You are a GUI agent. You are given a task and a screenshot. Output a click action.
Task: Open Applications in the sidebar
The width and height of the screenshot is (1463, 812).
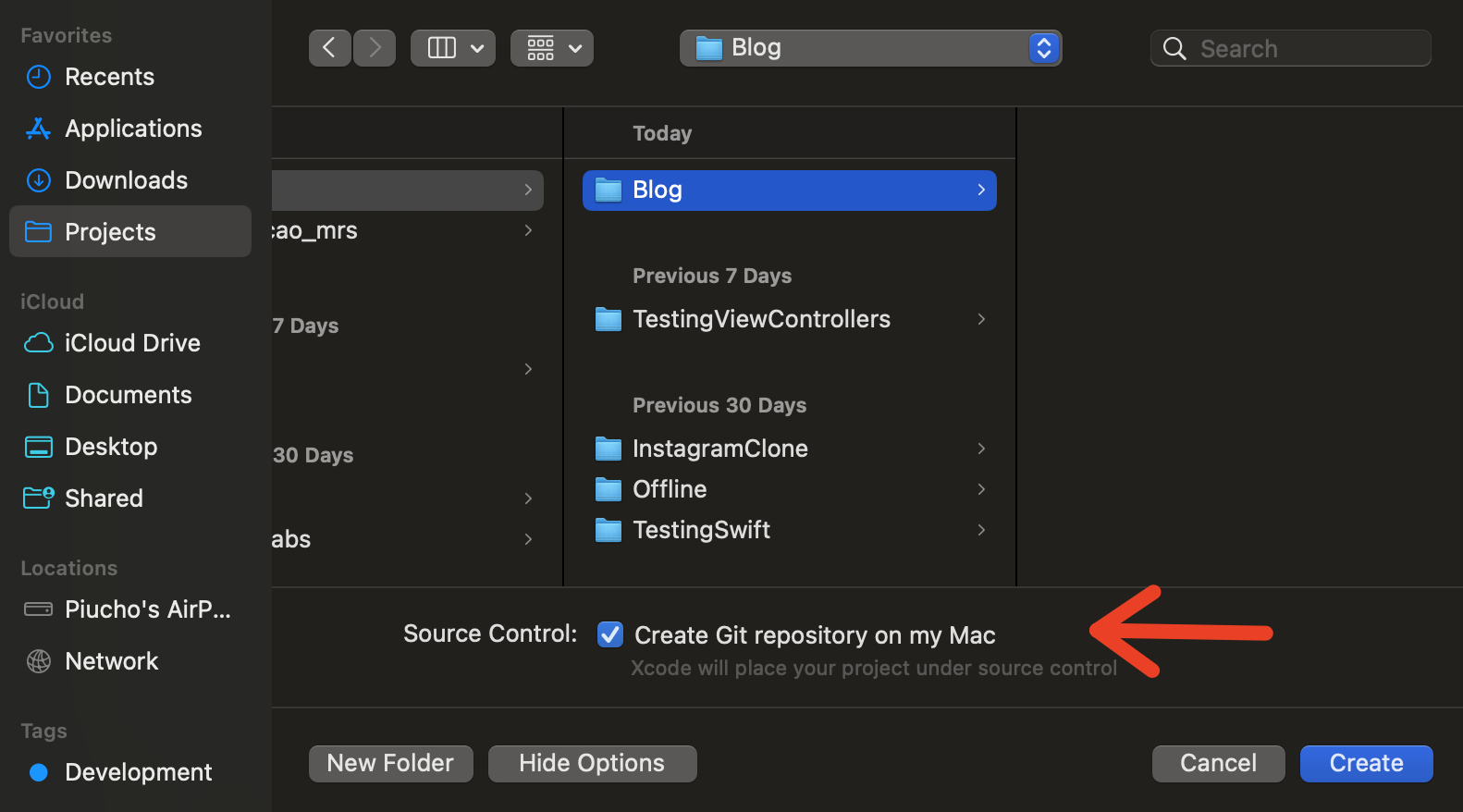point(130,129)
